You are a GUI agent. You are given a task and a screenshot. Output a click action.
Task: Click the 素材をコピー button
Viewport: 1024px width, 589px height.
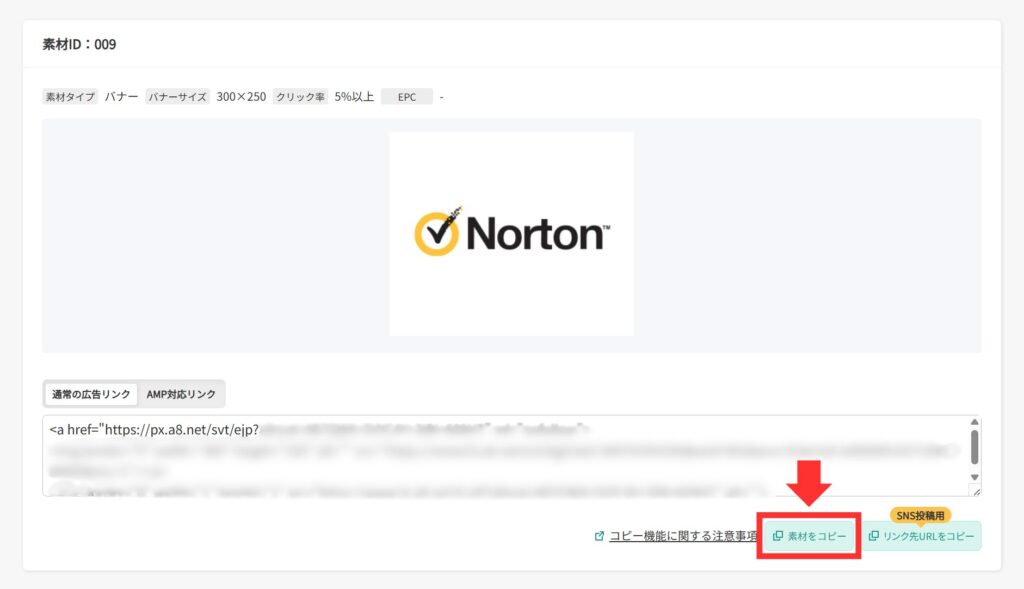tap(809, 535)
